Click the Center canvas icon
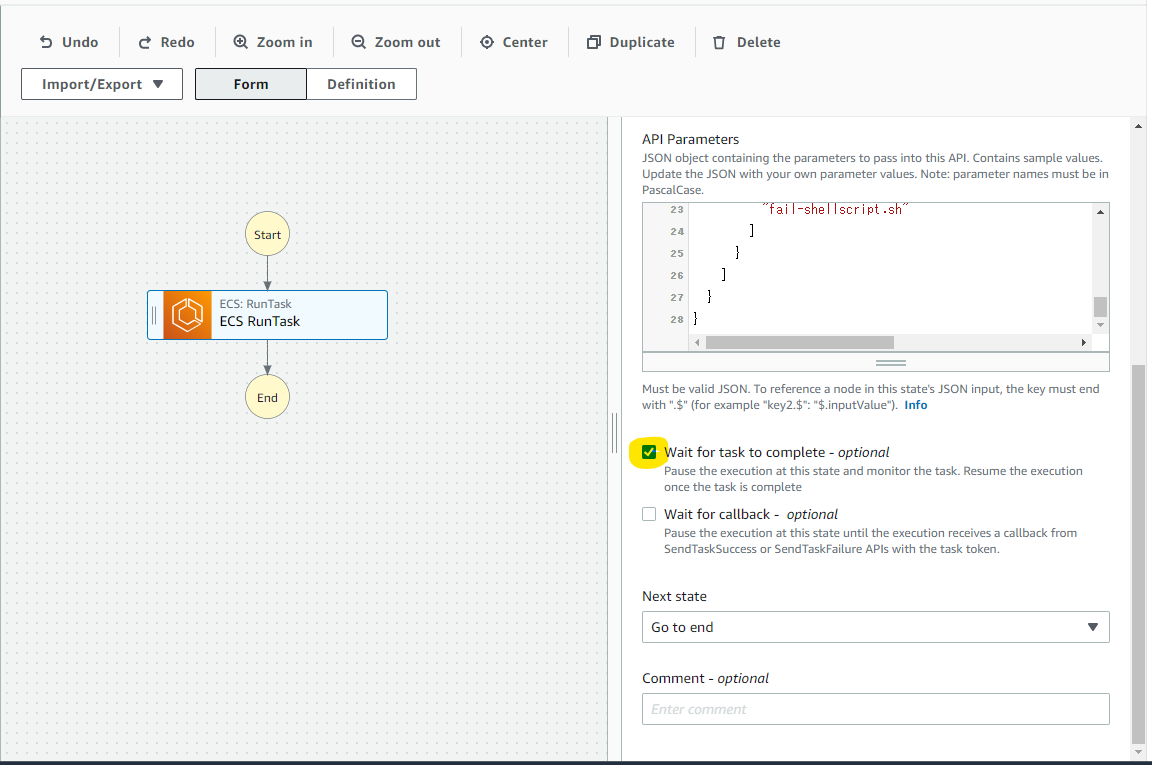Screen dimensions: 1152x765 [485, 42]
